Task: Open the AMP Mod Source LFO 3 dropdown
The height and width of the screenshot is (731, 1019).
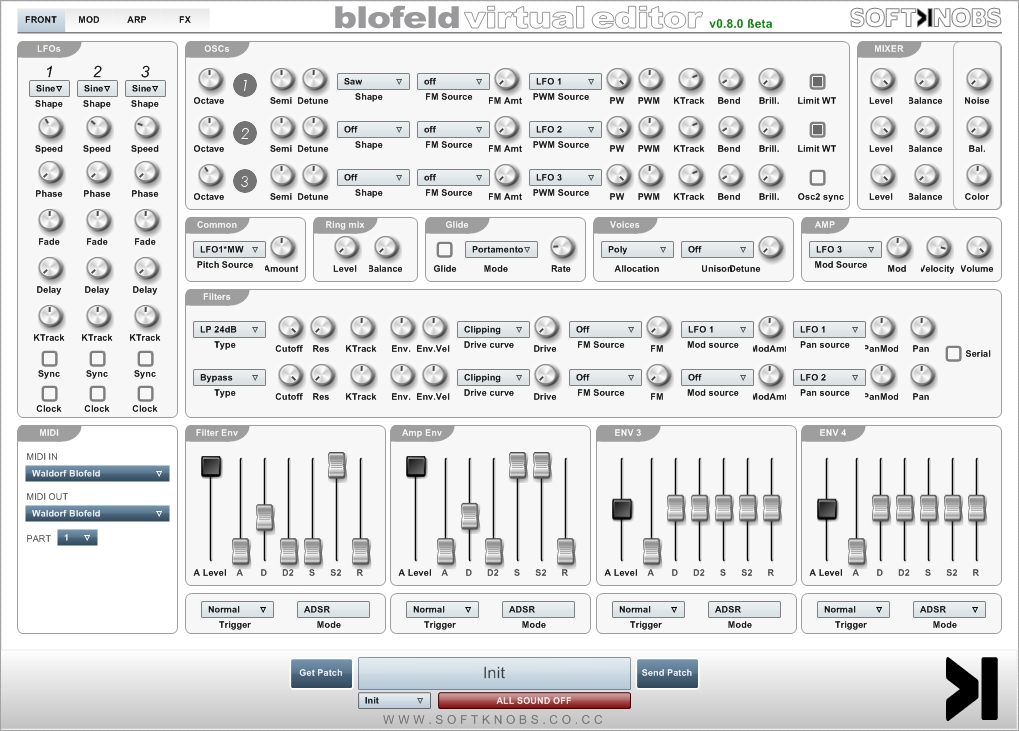Action: (x=845, y=250)
